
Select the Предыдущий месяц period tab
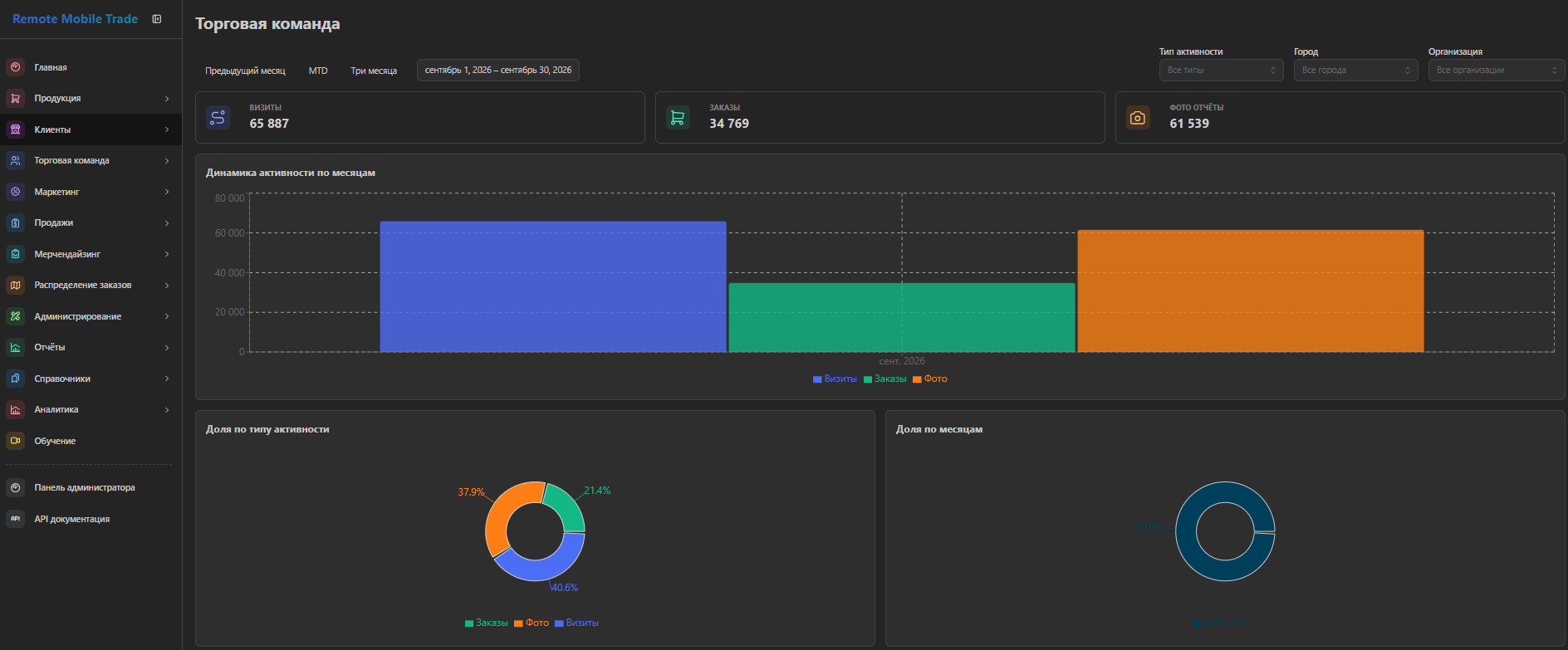(x=245, y=71)
